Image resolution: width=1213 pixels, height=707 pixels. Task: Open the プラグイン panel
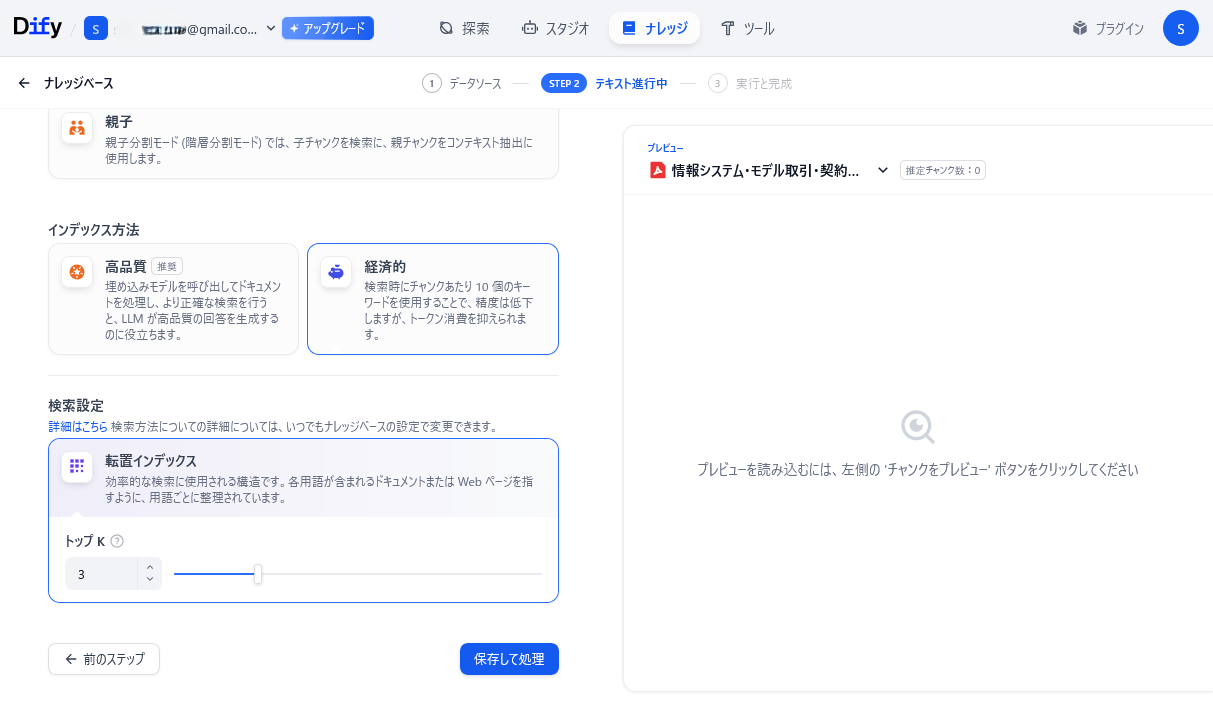(x=1109, y=28)
